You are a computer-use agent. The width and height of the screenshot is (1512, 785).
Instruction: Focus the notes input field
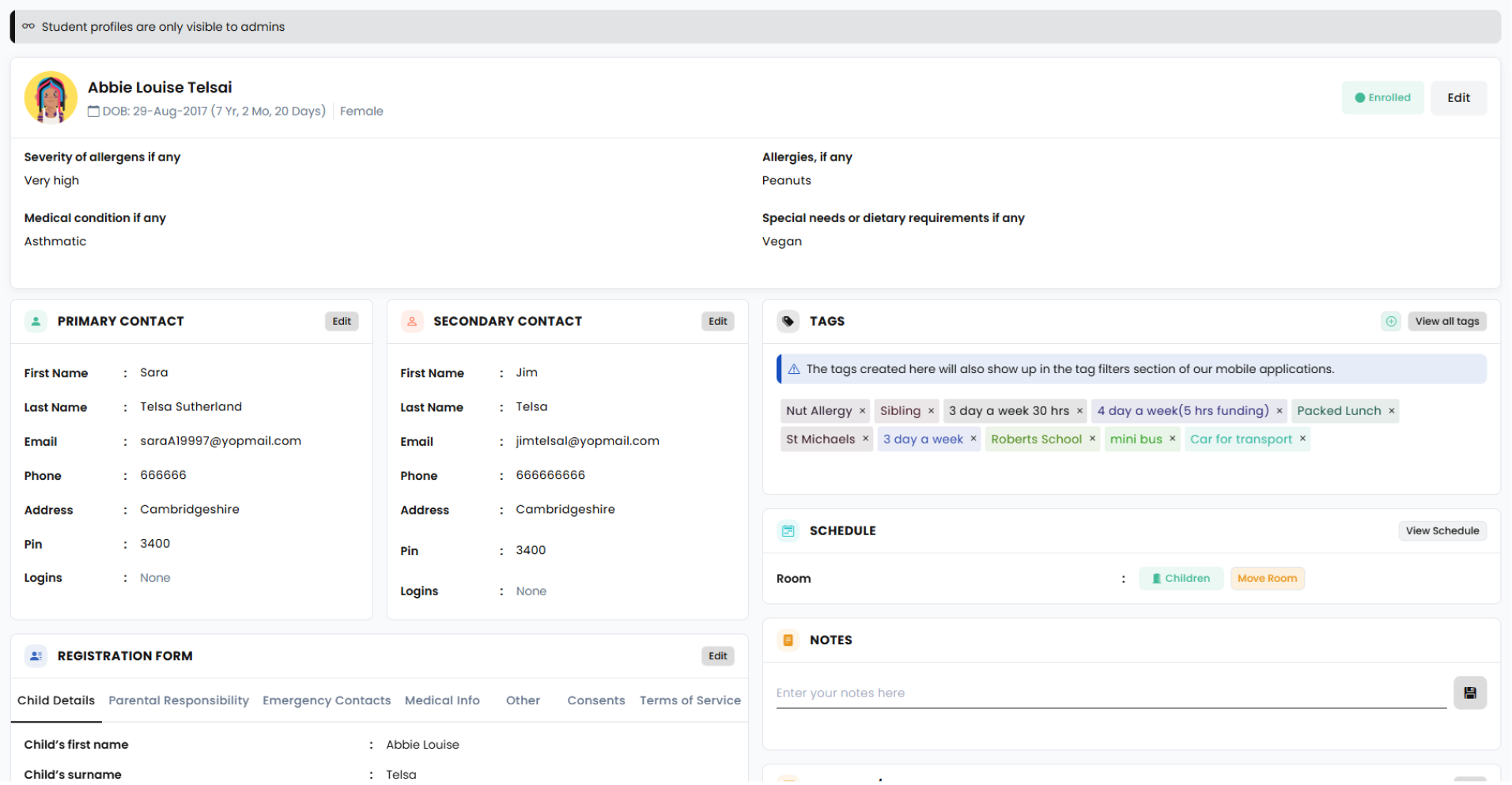click(x=1111, y=693)
